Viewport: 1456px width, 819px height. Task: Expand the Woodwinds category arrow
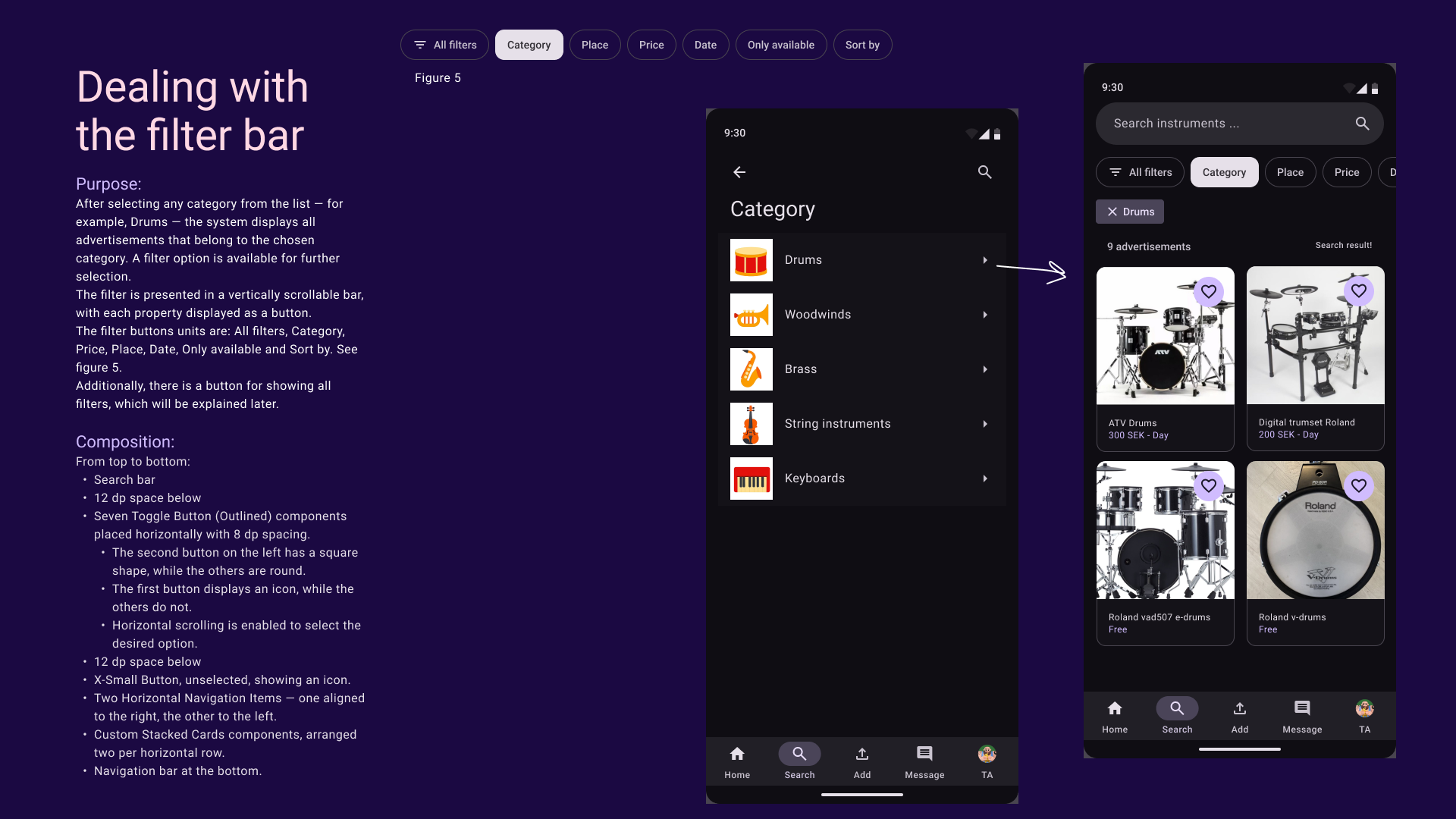(x=984, y=315)
